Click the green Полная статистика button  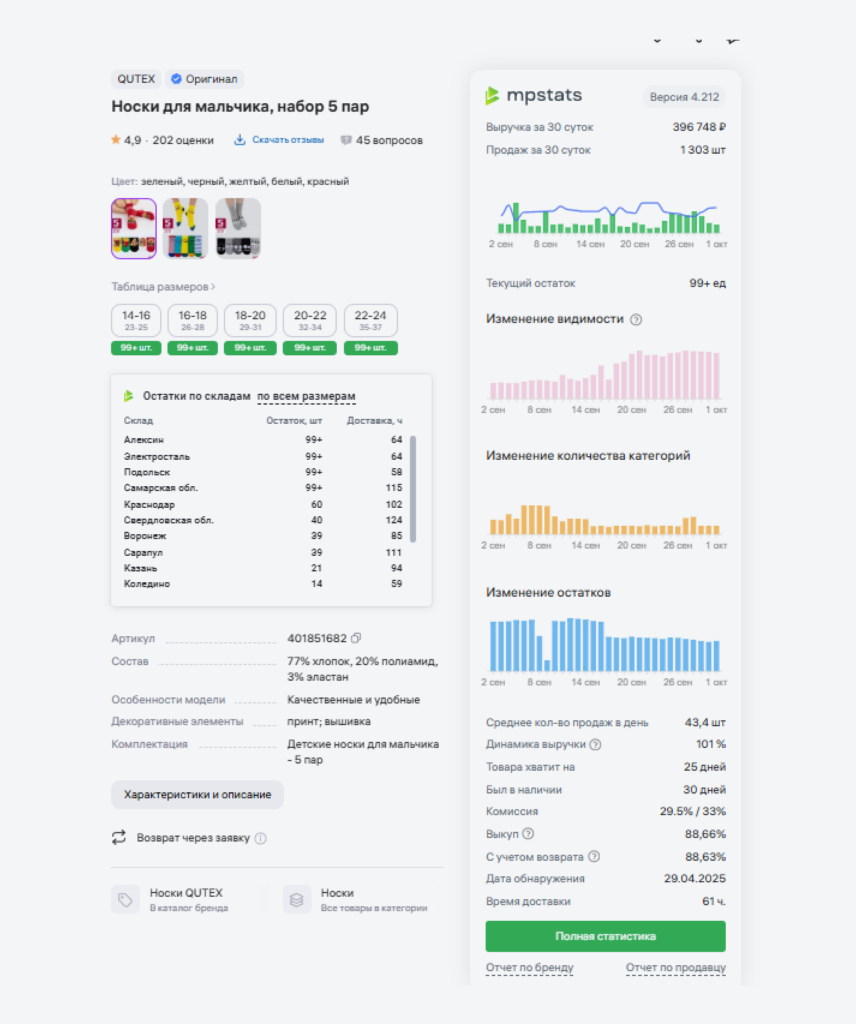click(x=605, y=936)
